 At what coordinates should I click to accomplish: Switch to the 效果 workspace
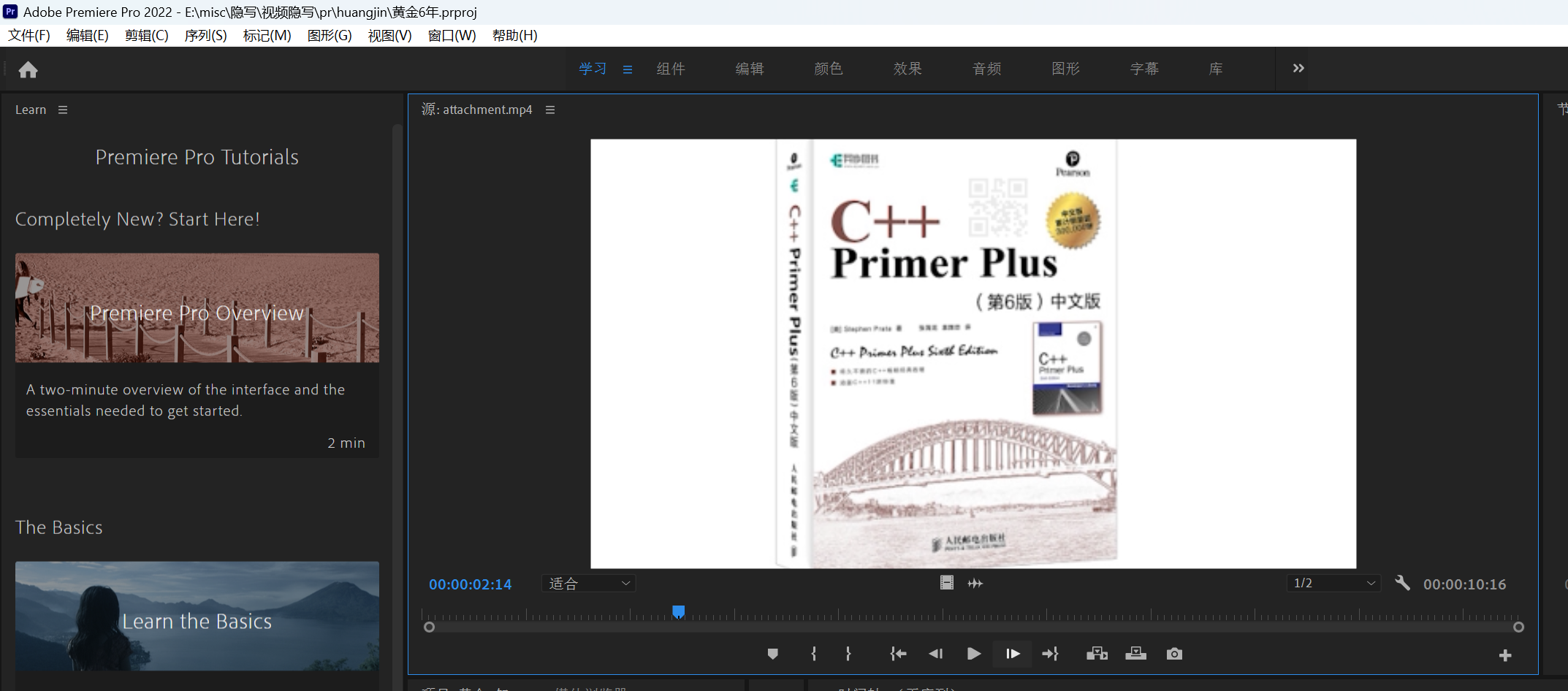907,69
